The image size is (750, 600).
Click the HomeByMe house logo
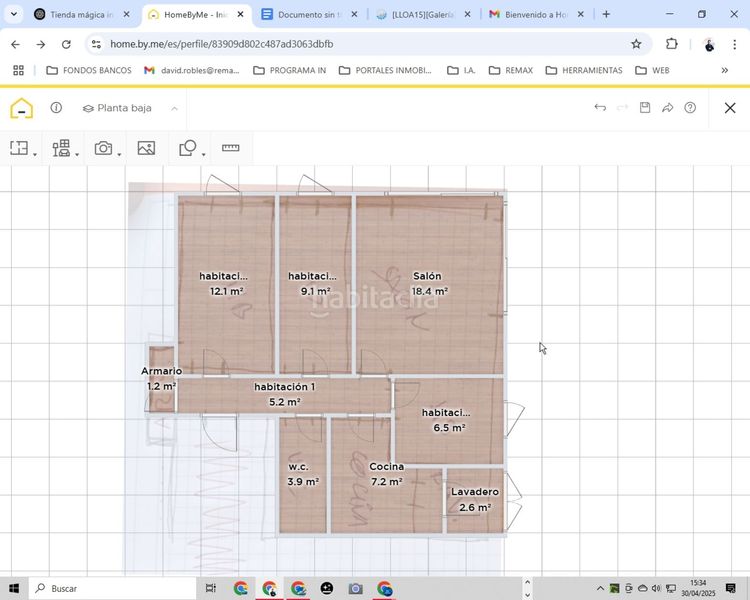click(x=22, y=108)
